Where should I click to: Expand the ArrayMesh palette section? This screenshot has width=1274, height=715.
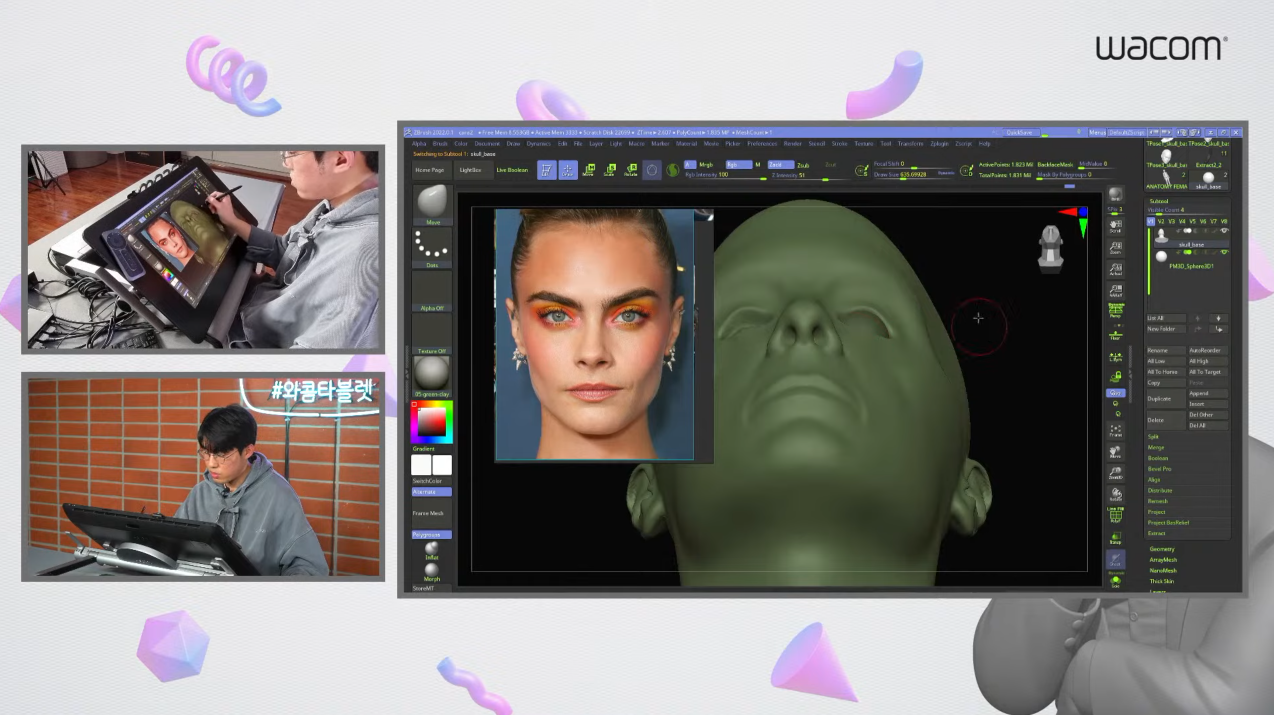click(1163, 560)
